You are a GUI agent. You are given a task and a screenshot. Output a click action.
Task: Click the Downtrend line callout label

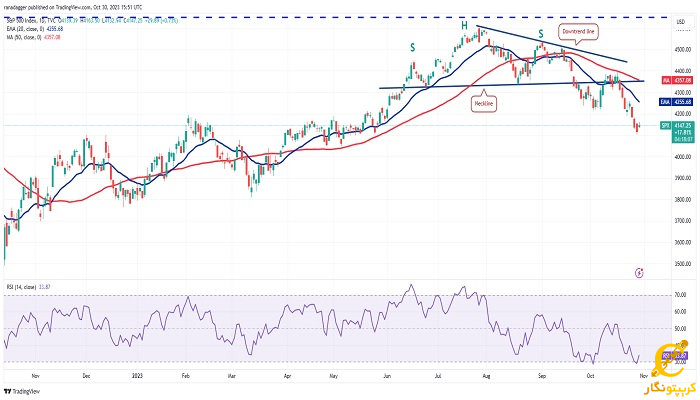578,32
